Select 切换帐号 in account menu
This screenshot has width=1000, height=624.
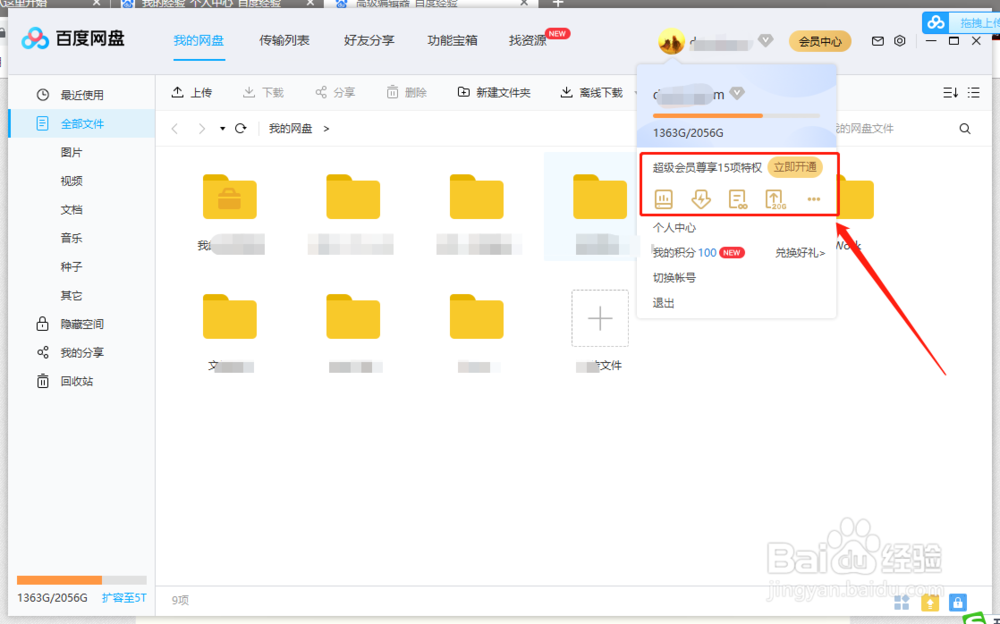[x=674, y=278]
